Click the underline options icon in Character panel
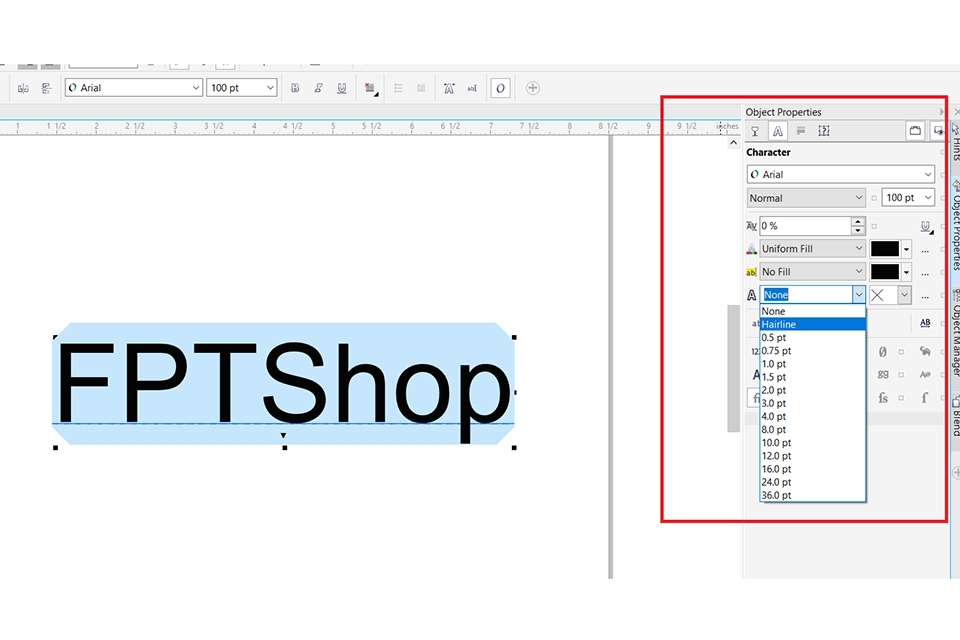The width and height of the screenshot is (960, 640). pyautogui.click(x=926, y=227)
